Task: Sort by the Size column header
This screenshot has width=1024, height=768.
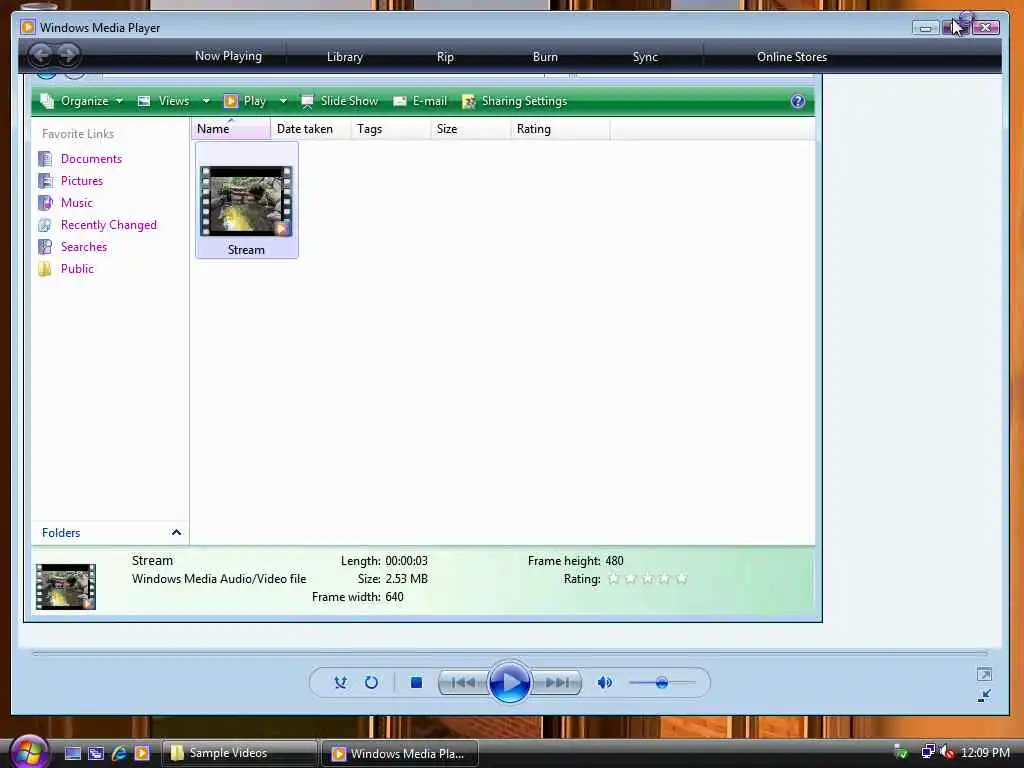Action: (470, 129)
